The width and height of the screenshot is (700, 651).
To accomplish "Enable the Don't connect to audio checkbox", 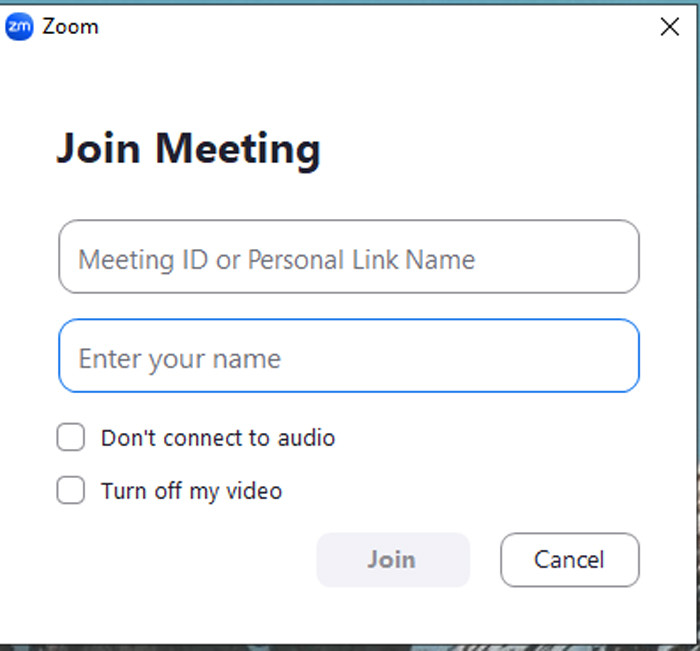I will 71,438.
